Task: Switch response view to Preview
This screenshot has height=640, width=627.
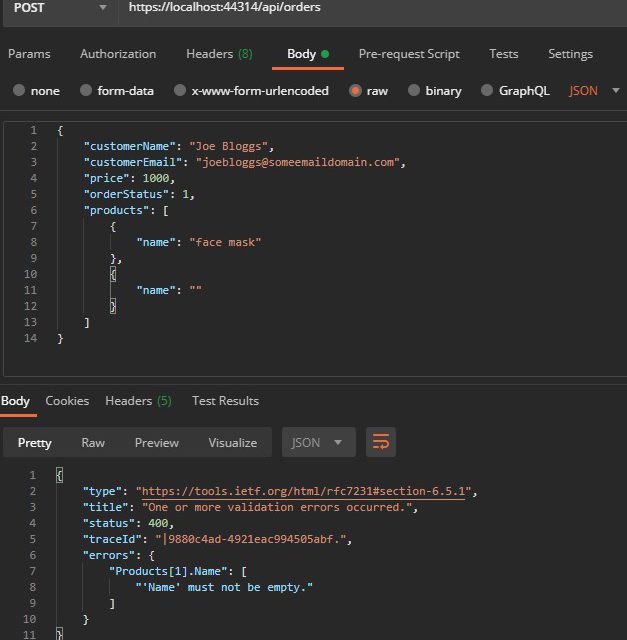Action: click(157, 442)
